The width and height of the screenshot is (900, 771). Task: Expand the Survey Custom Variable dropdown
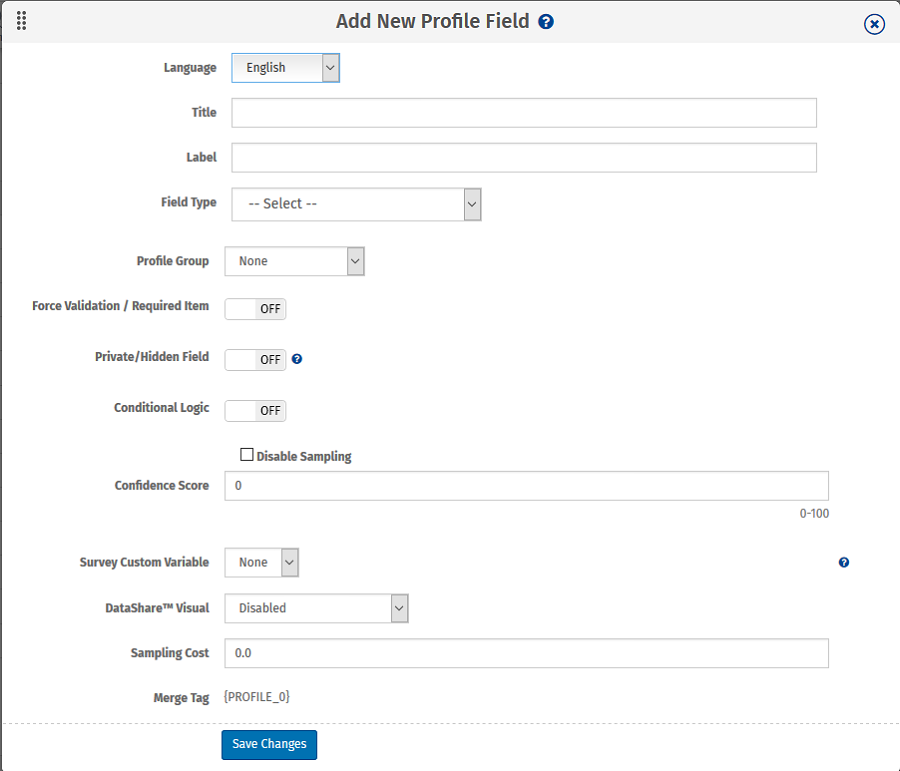click(x=262, y=563)
